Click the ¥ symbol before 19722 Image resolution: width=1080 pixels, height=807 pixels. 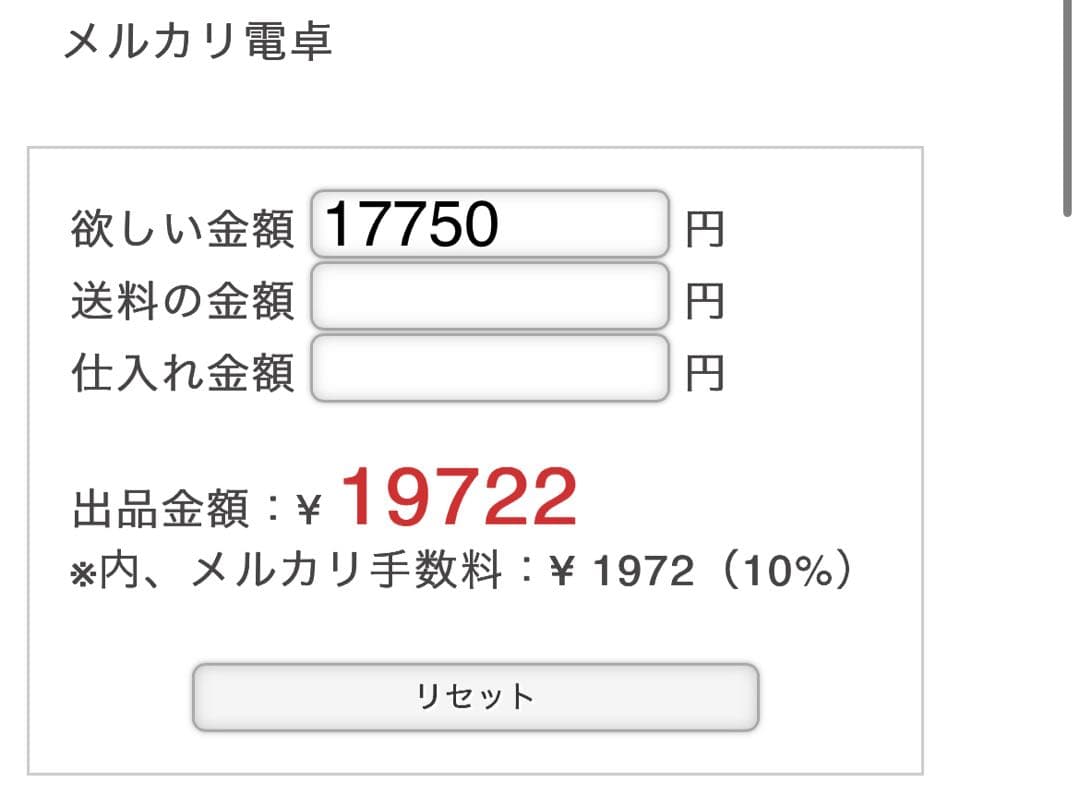310,510
